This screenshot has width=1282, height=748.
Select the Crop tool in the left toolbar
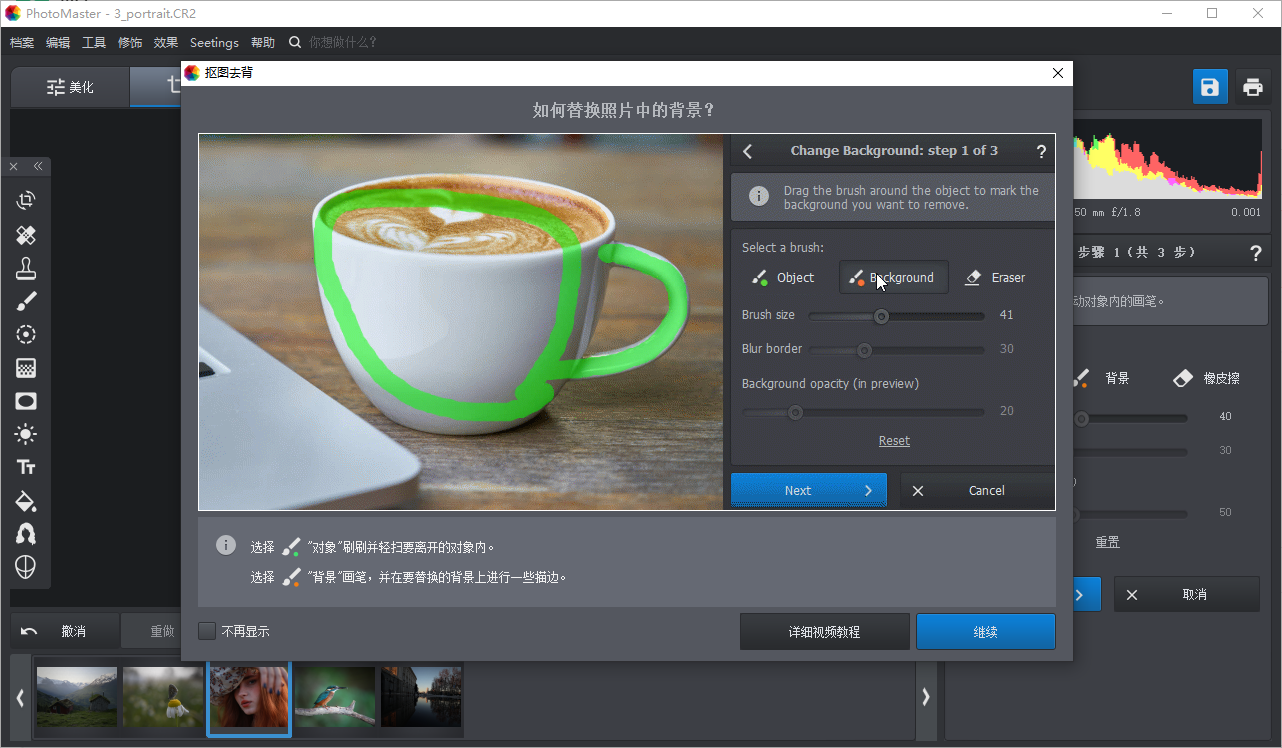tap(26, 199)
